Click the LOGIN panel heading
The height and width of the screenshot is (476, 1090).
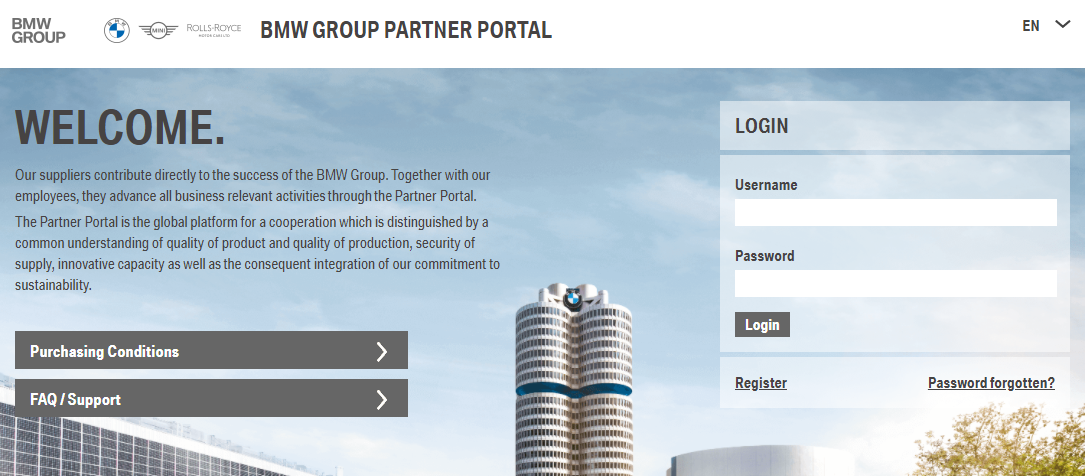pyautogui.click(x=761, y=126)
